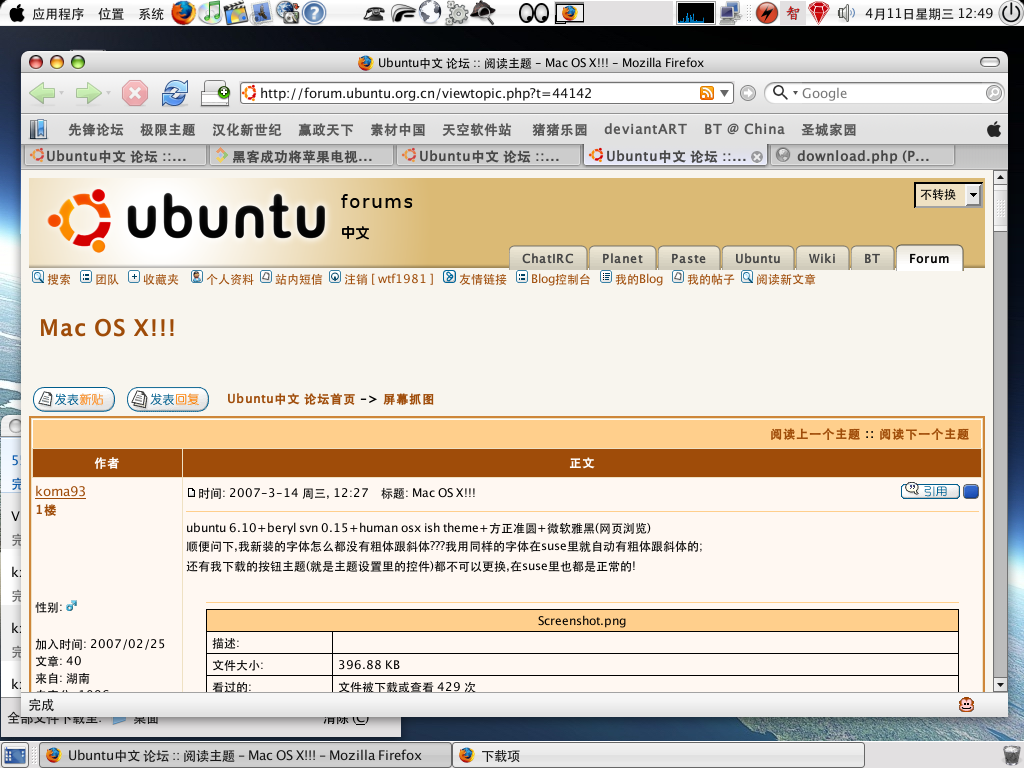1024x768 pixels.
Task: Click the 发表新贴 new post button
Action: tap(74, 399)
